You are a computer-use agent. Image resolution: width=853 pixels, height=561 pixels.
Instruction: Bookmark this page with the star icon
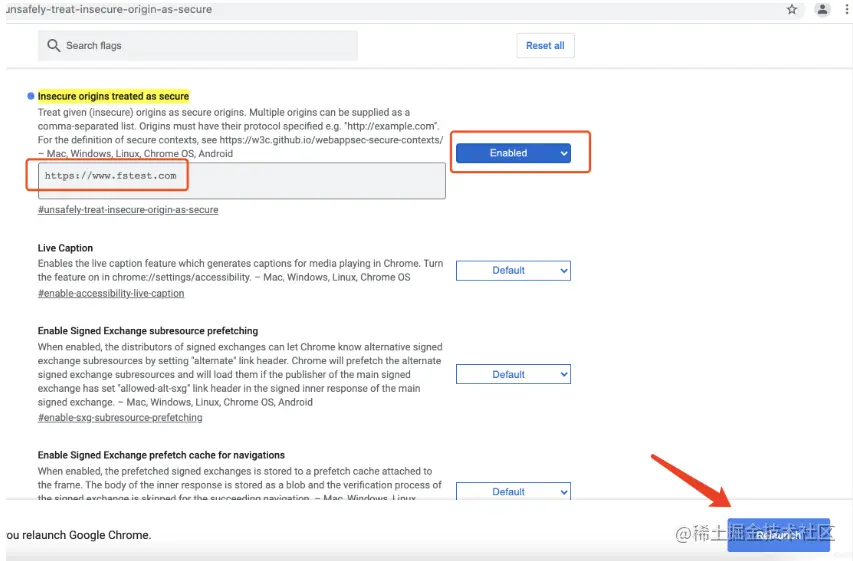[792, 9]
